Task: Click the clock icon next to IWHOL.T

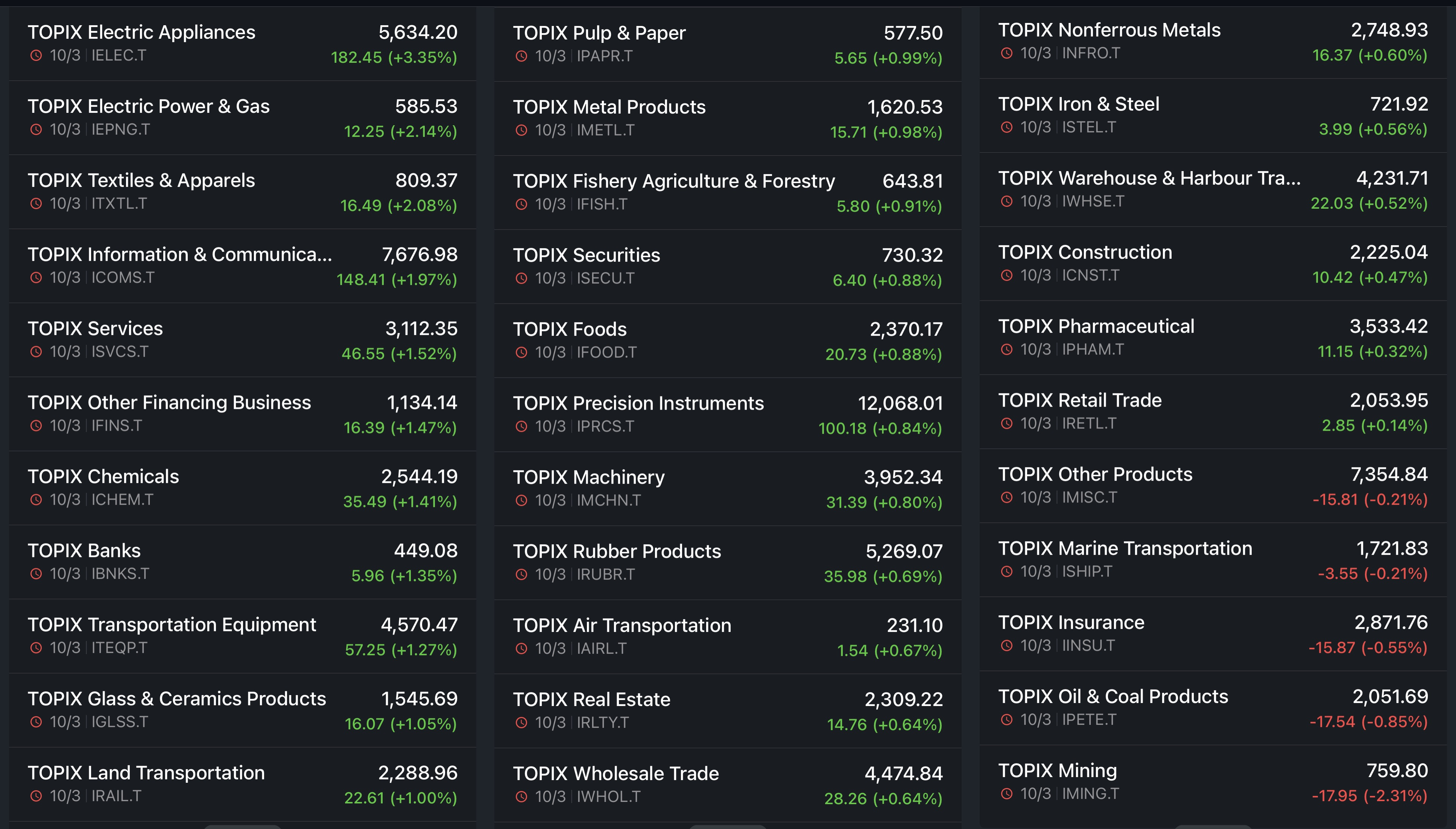Action: pos(521,796)
